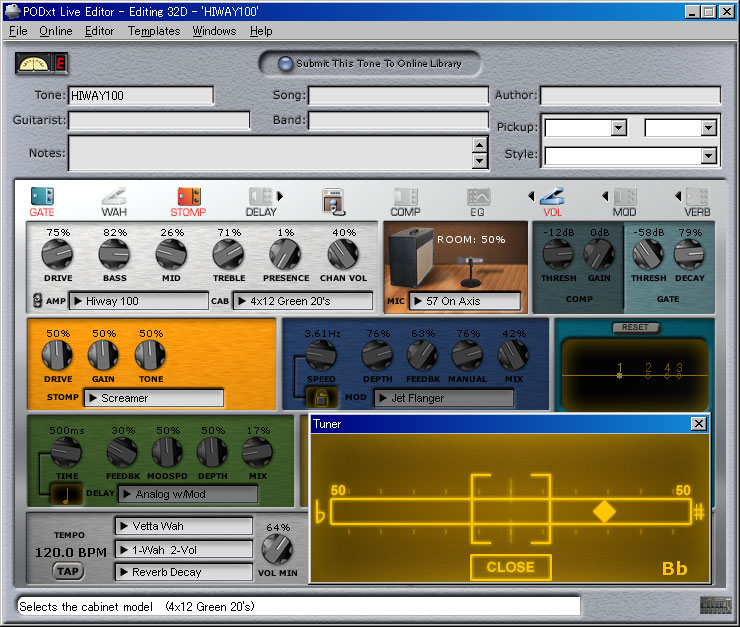Click the arrow left of MOD icon

pyautogui.click(x=605, y=196)
